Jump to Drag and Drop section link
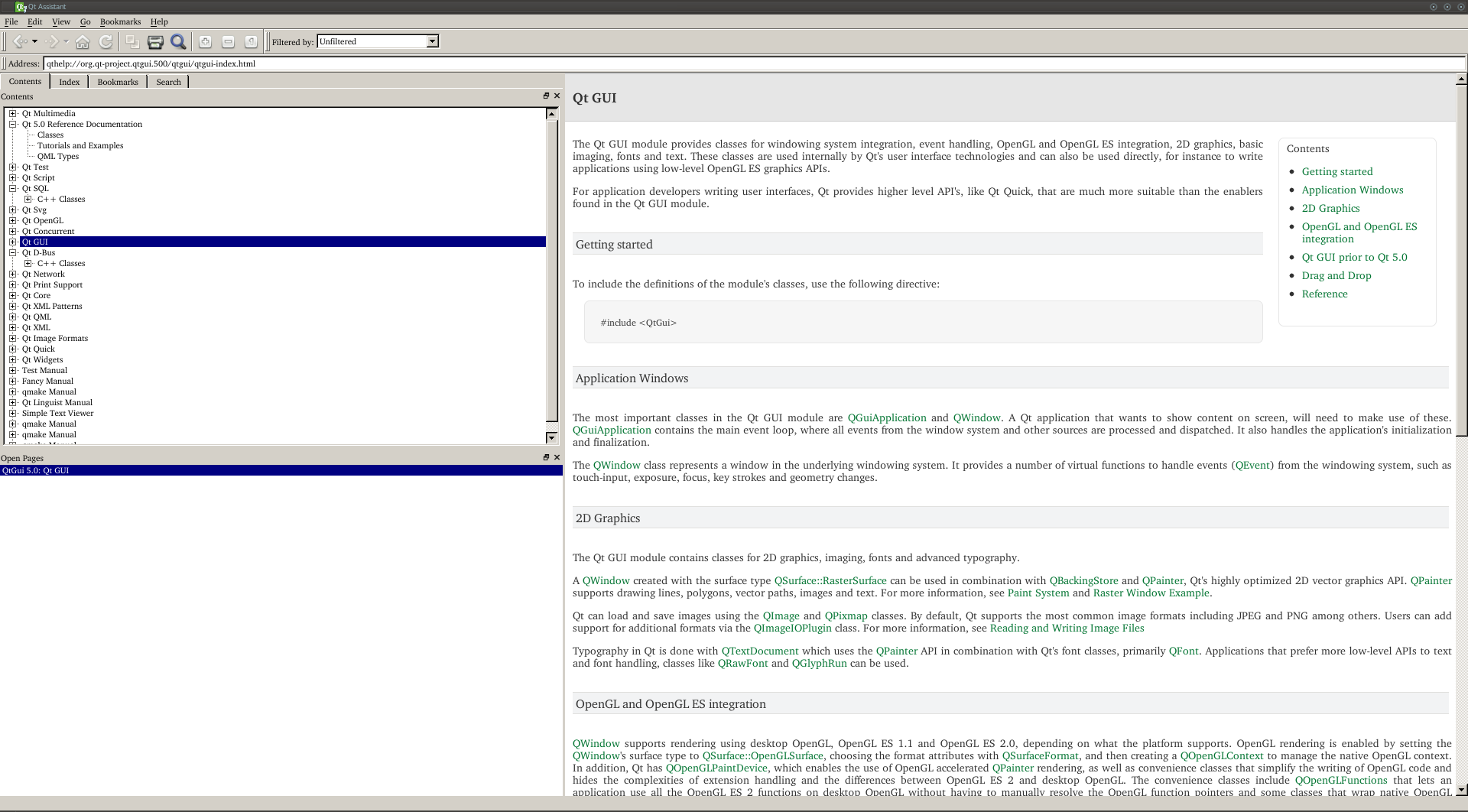Screen dimensions: 1468x812 point(1336,275)
